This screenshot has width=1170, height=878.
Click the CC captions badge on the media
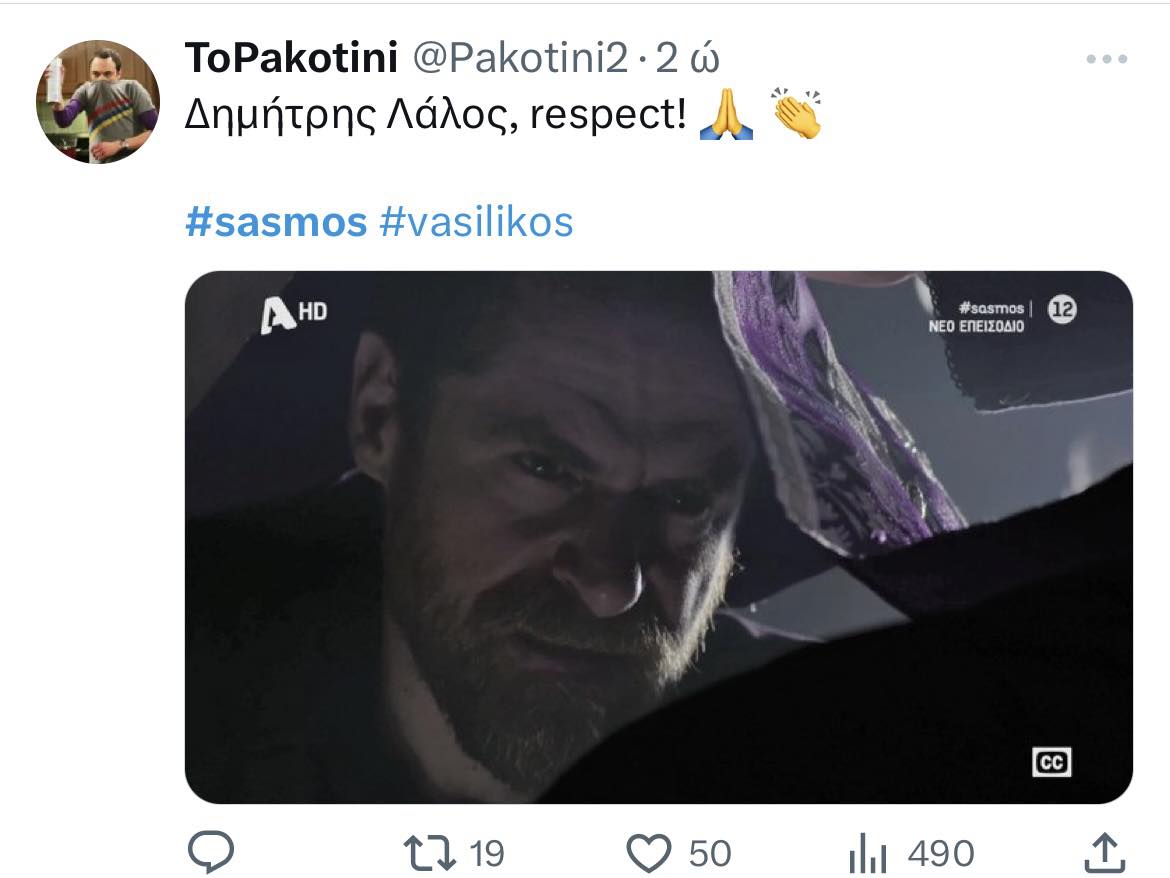click(1052, 763)
